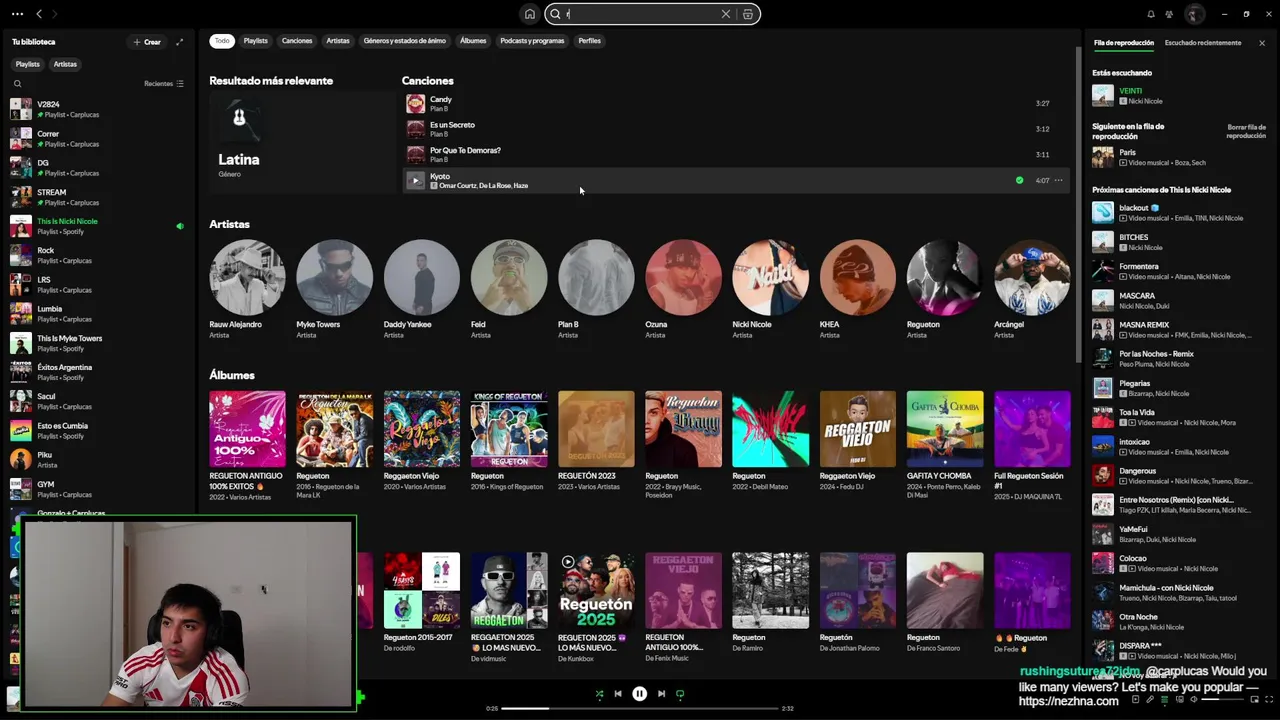Screen dimensions: 1280x720
Task: Click the play button on the Kyoto row
Action: pos(415,181)
